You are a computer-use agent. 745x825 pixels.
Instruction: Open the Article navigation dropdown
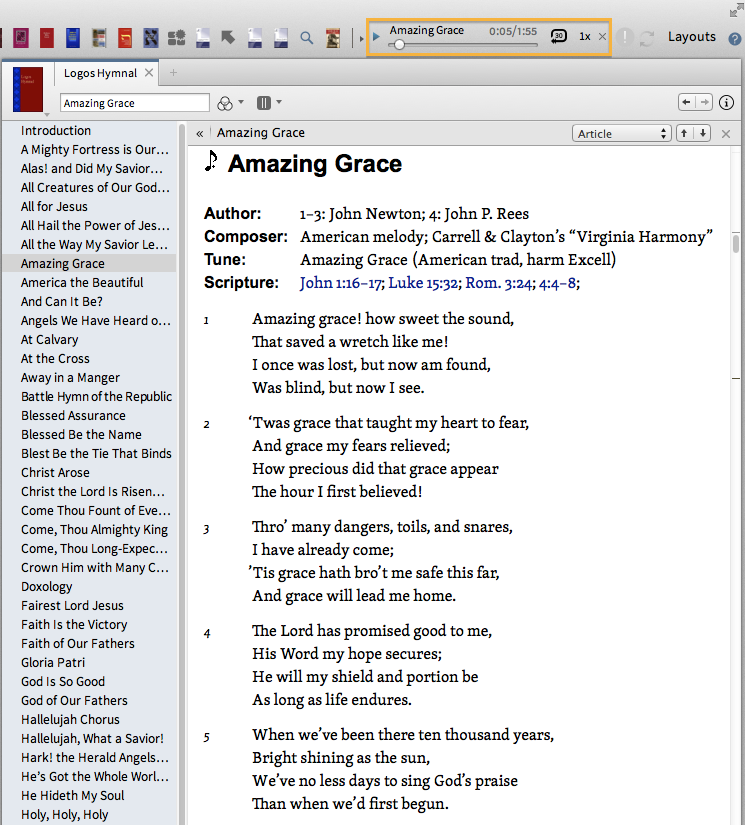pos(622,134)
